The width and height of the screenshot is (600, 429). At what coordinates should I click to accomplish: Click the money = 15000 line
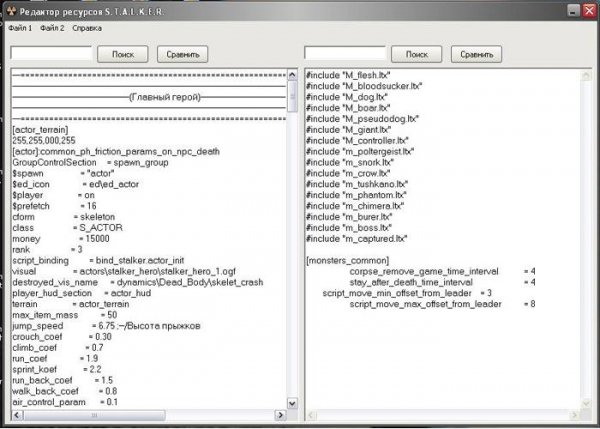coord(61,238)
